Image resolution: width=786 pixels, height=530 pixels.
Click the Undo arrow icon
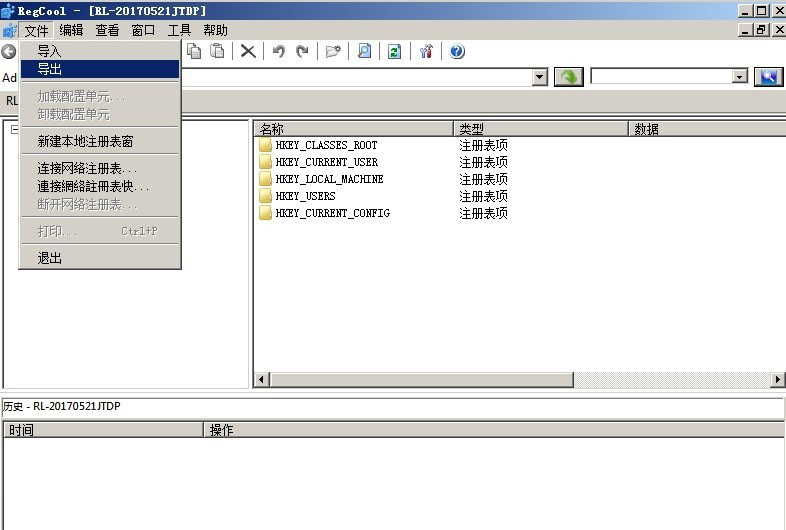(279, 51)
